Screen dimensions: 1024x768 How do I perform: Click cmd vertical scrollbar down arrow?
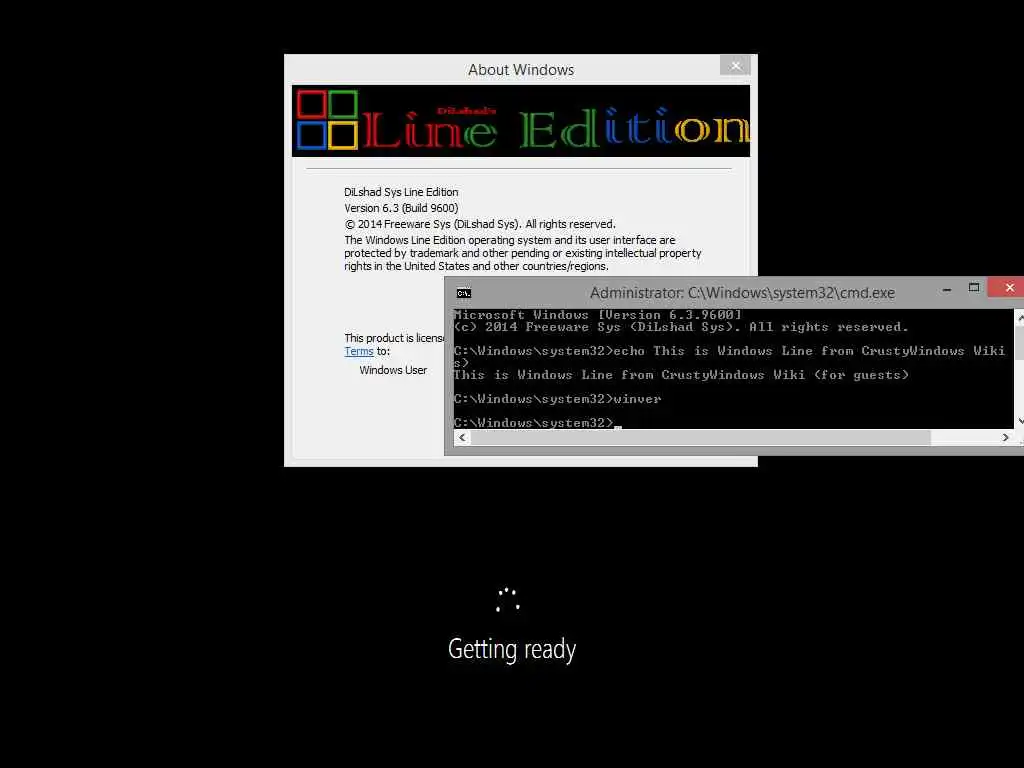click(x=1019, y=421)
